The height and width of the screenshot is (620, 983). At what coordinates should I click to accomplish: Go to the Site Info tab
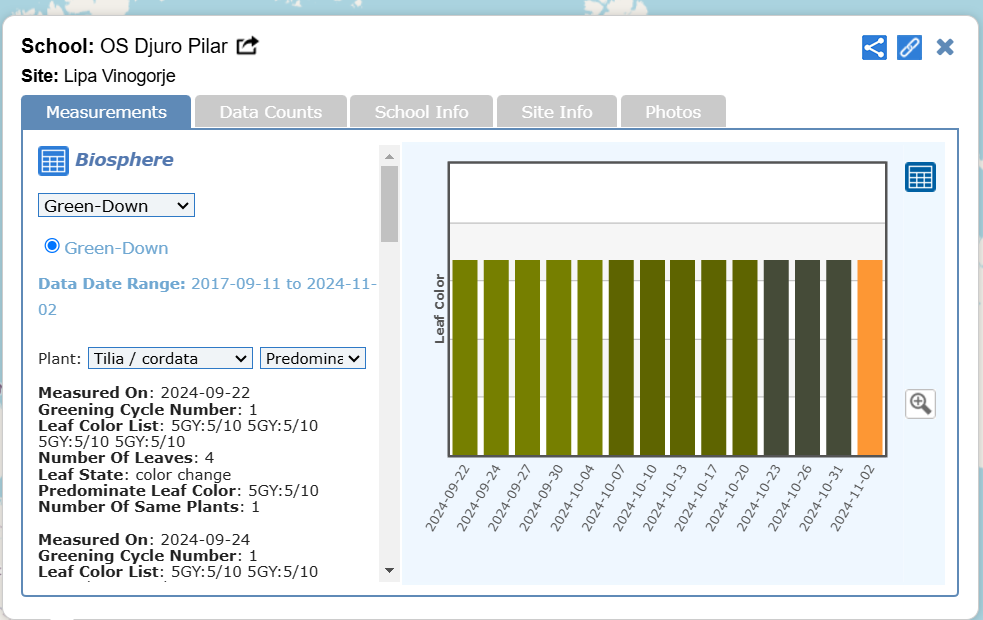pos(556,112)
